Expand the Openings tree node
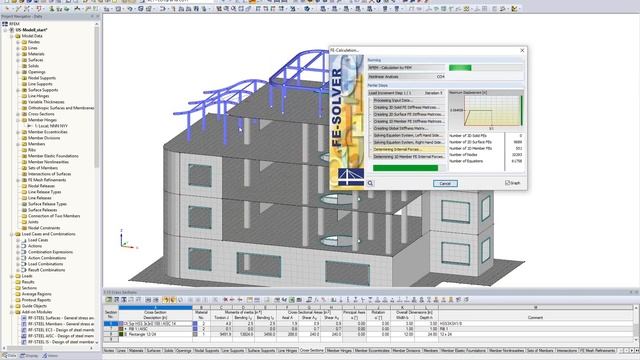The image size is (640, 360). click(x=18, y=72)
